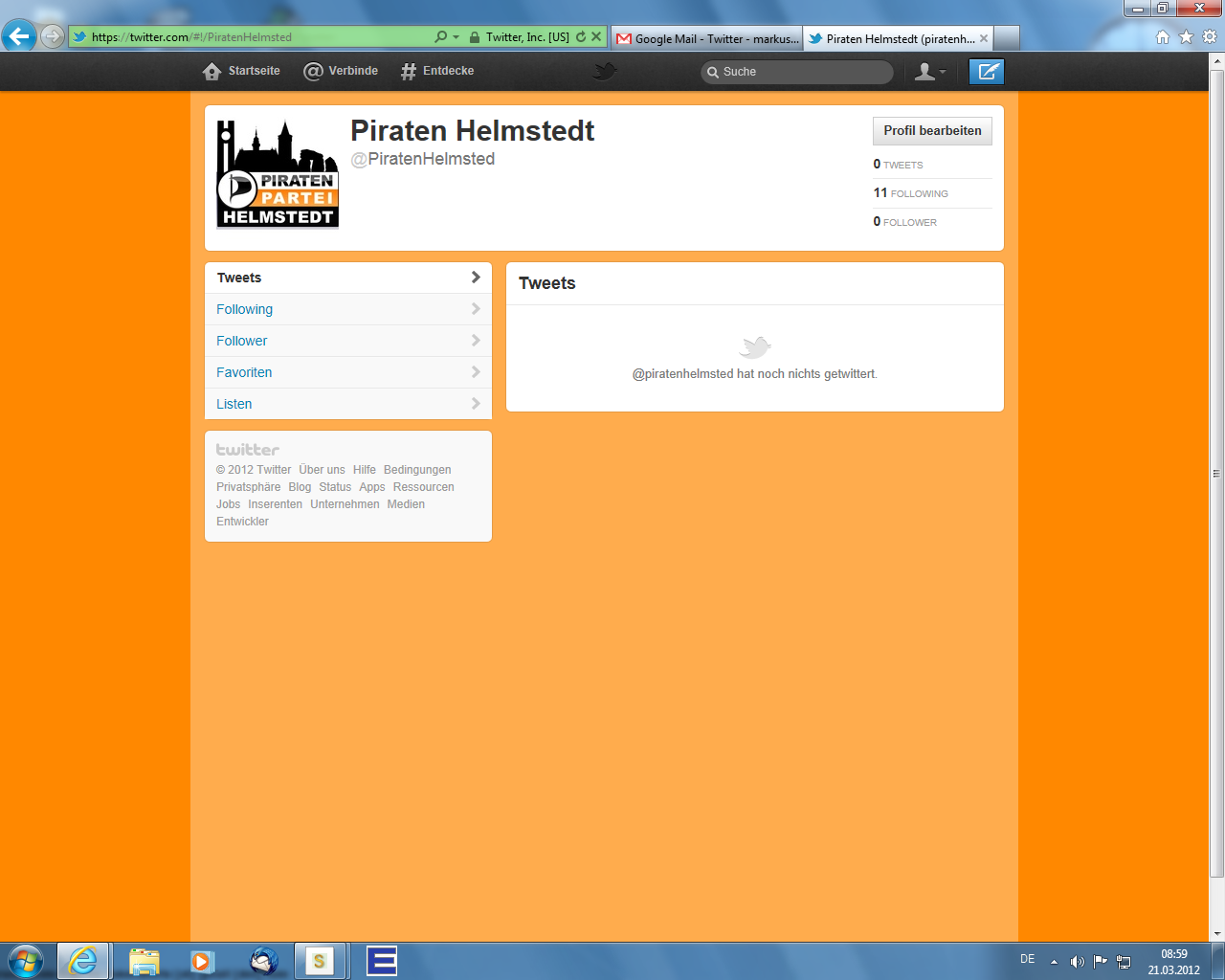Open Verbinde in Twitter navbar

[341, 71]
